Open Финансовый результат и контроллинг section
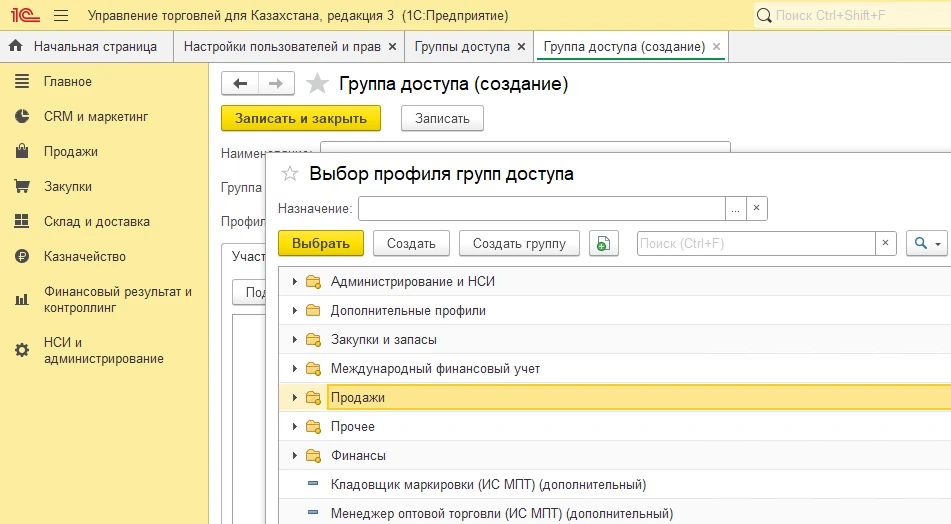This screenshot has height=524, width=951. (118, 300)
